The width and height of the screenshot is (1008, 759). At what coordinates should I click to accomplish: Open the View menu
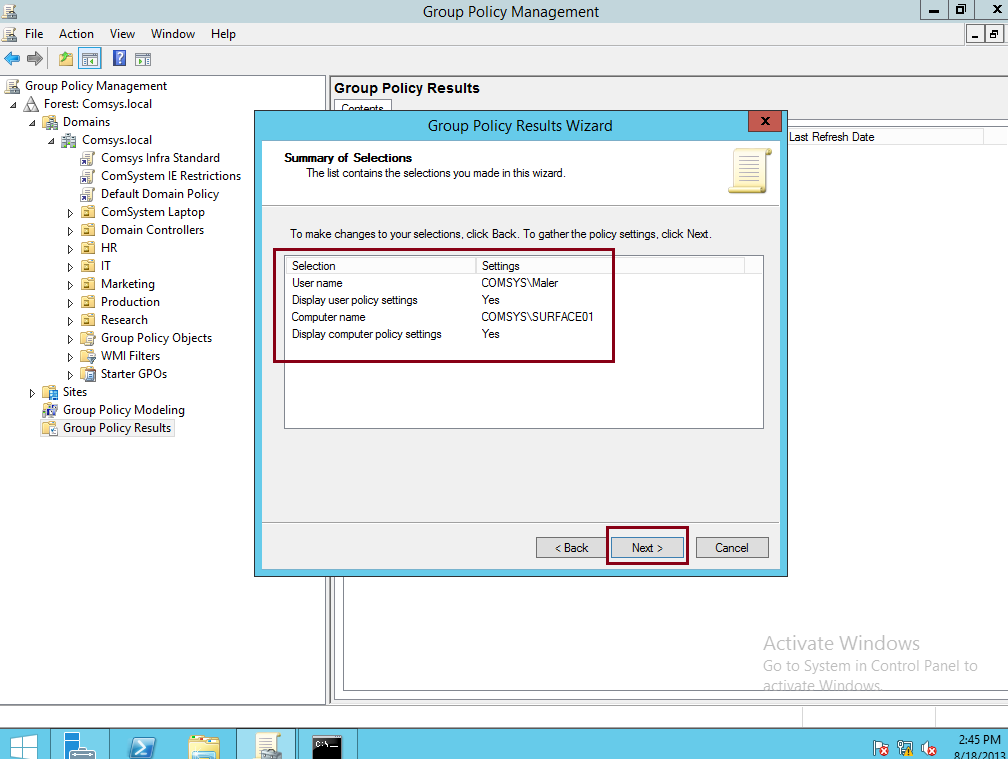(x=122, y=34)
